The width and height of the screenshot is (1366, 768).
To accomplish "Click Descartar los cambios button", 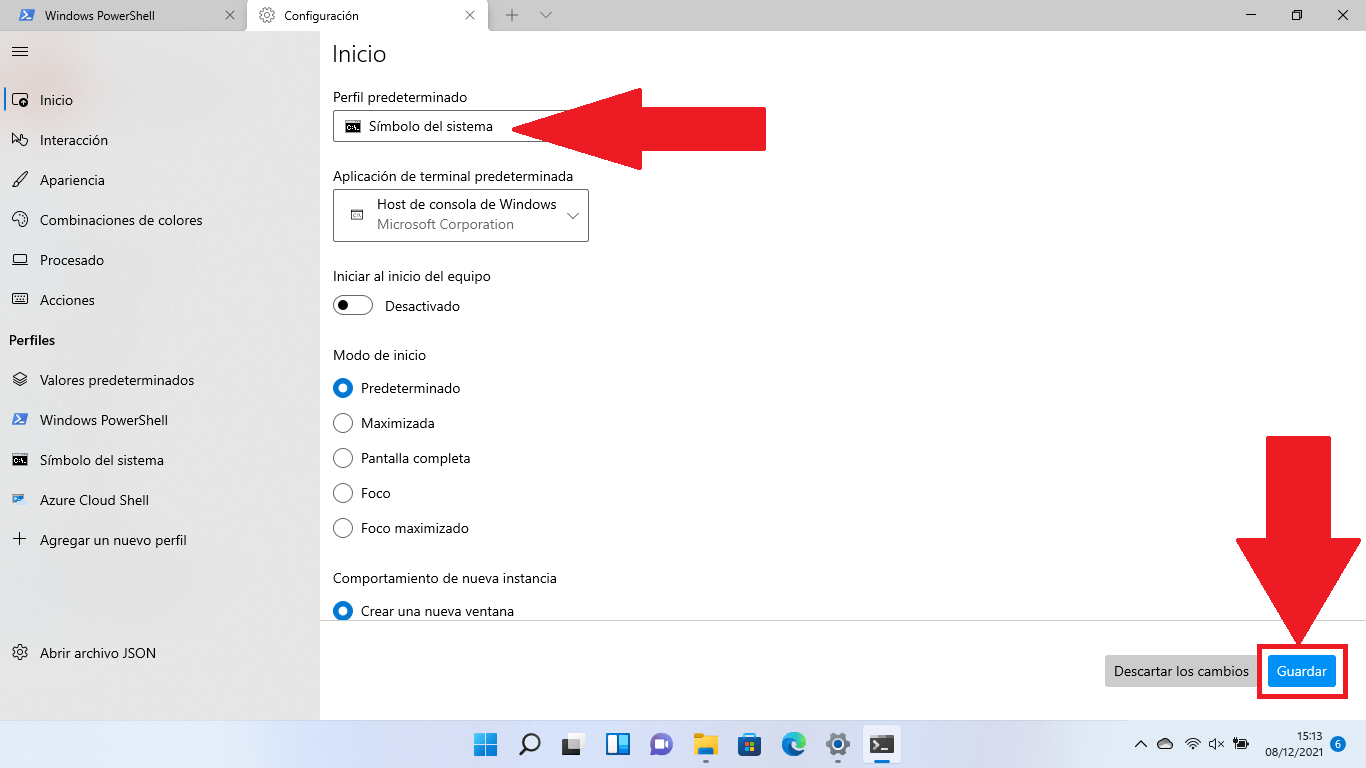I will click(1181, 671).
